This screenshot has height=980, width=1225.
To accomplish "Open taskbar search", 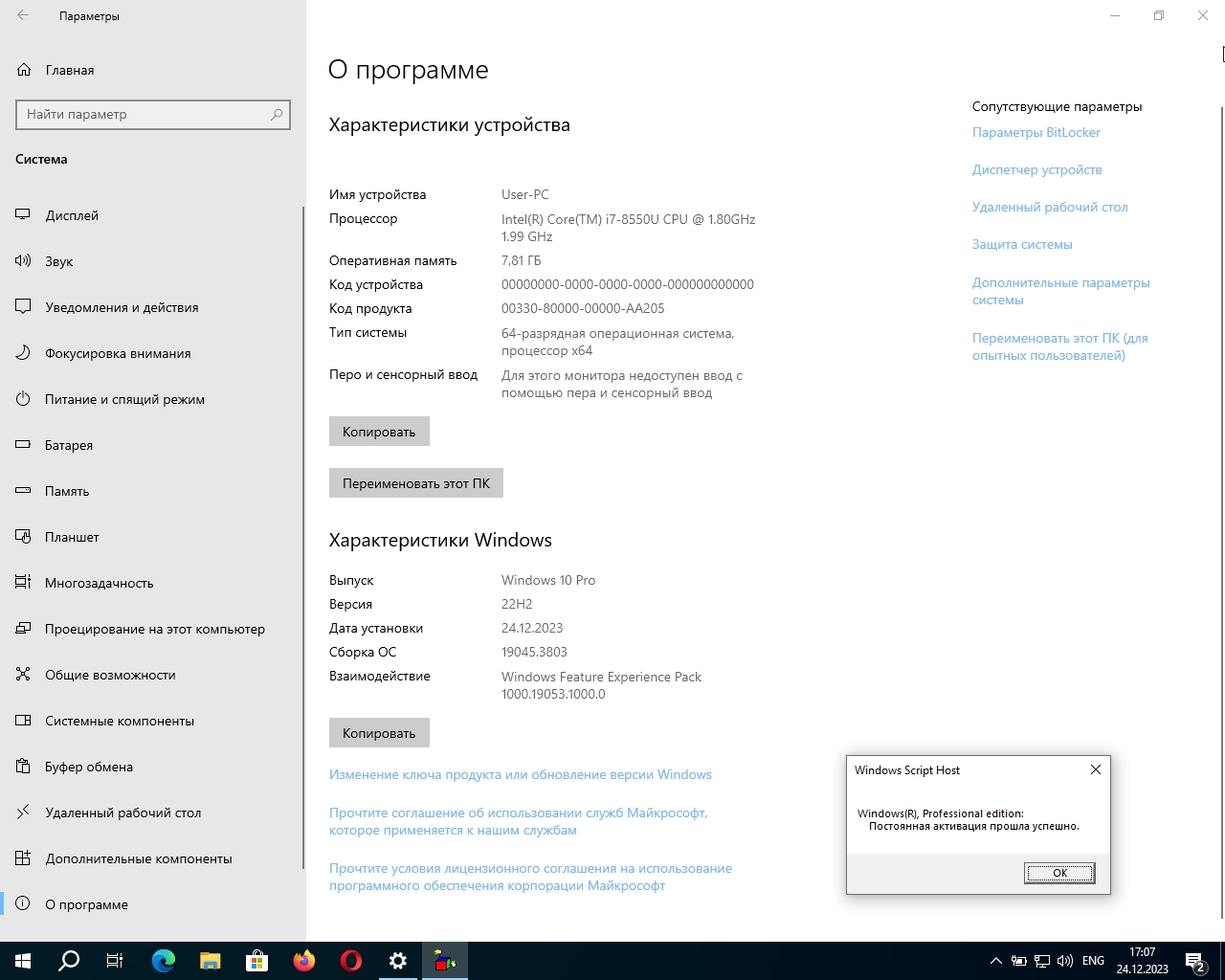I will tap(69, 961).
